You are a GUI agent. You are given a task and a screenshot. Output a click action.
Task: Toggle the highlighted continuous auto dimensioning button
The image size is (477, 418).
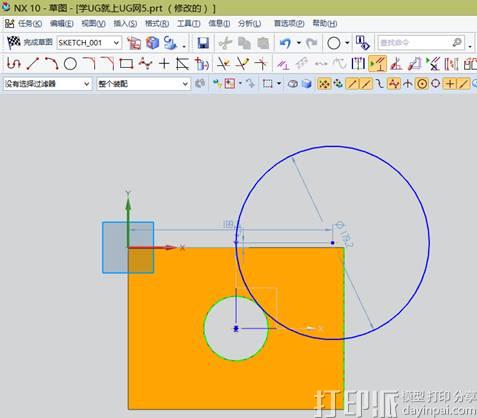pos(377,63)
